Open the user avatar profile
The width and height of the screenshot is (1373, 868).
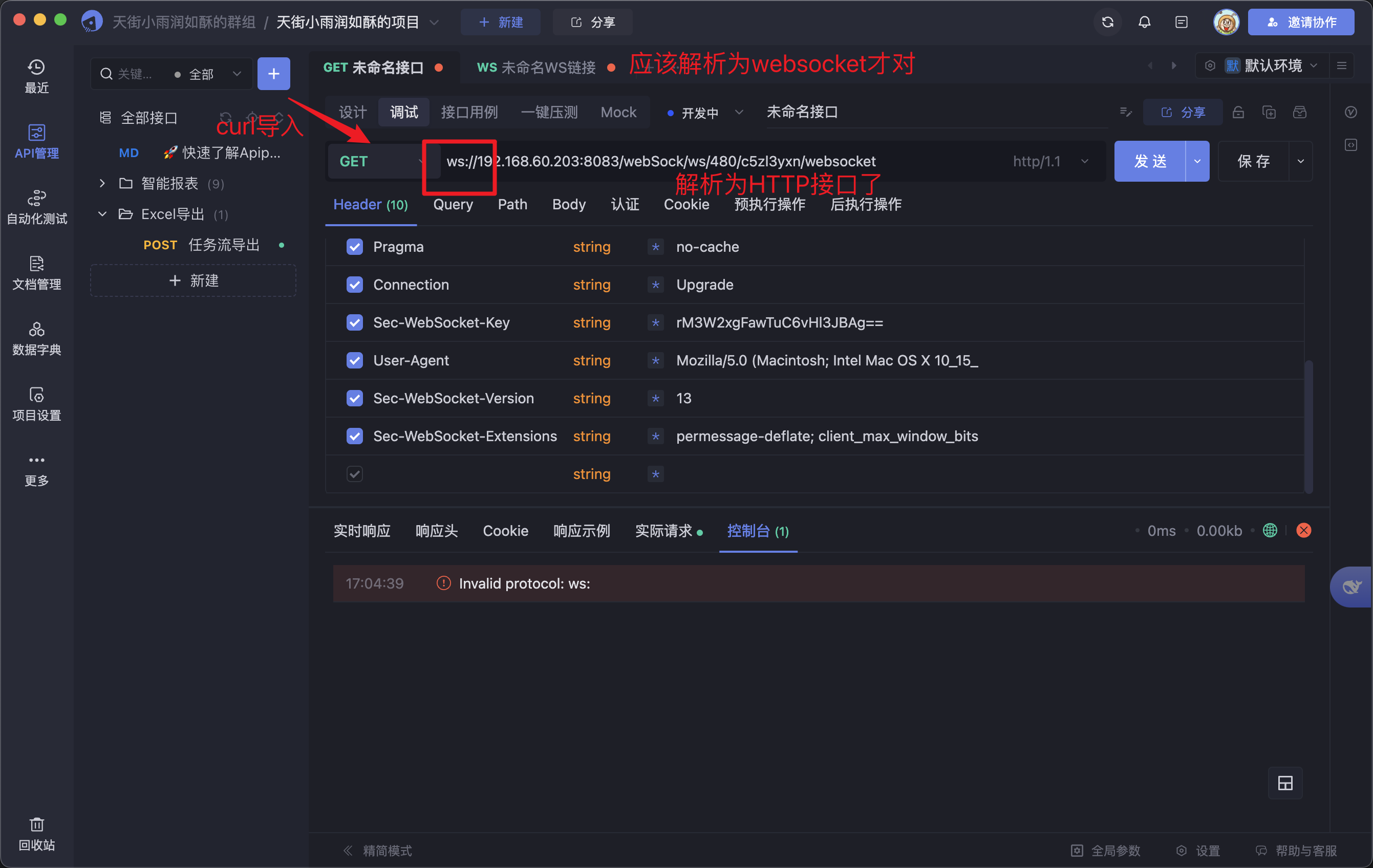pos(1227,22)
